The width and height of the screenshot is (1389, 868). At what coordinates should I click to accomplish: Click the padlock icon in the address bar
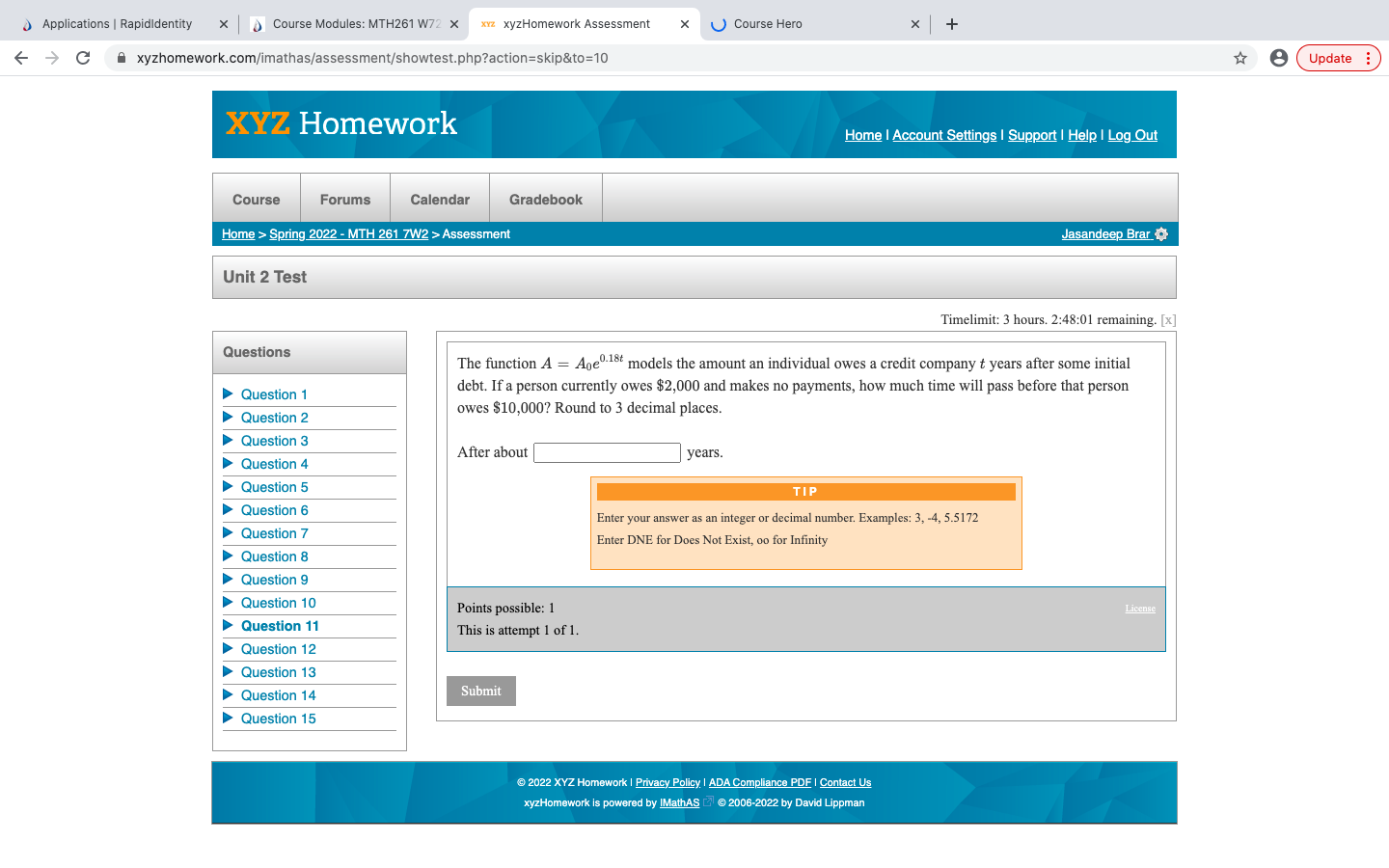coord(121,58)
